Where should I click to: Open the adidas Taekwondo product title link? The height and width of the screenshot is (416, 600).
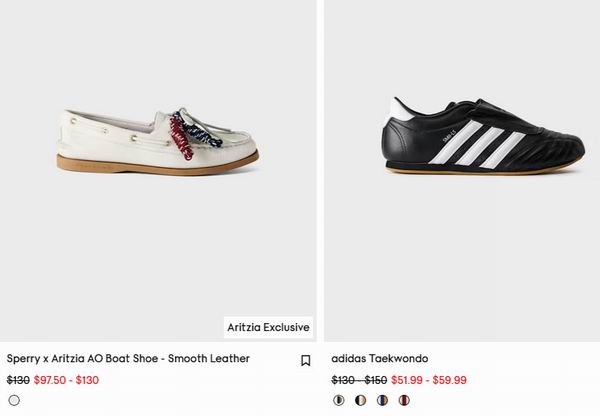380,359
